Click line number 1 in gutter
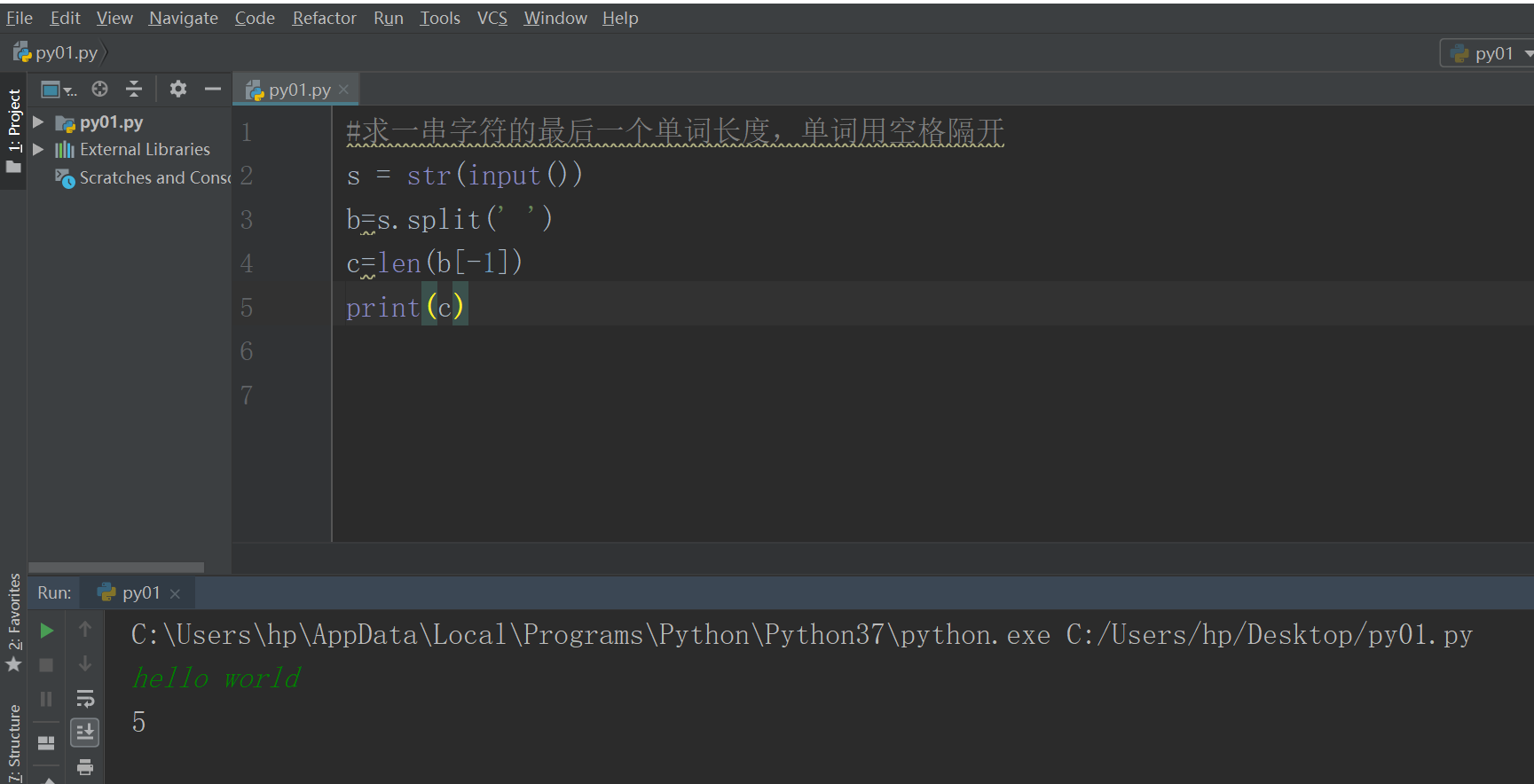This screenshot has width=1534, height=784. tap(247, 132)
